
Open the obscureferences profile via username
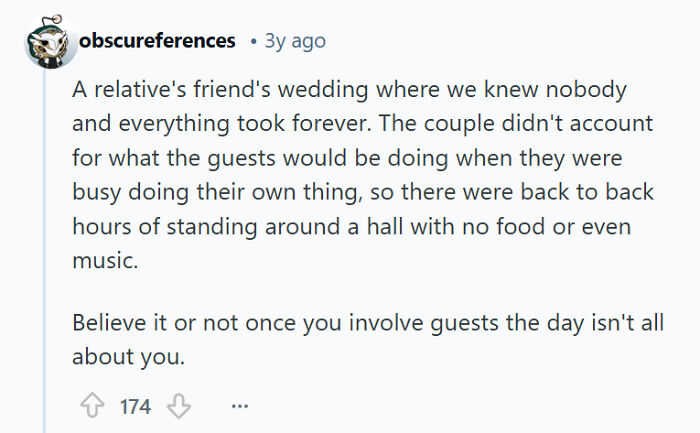157,41
